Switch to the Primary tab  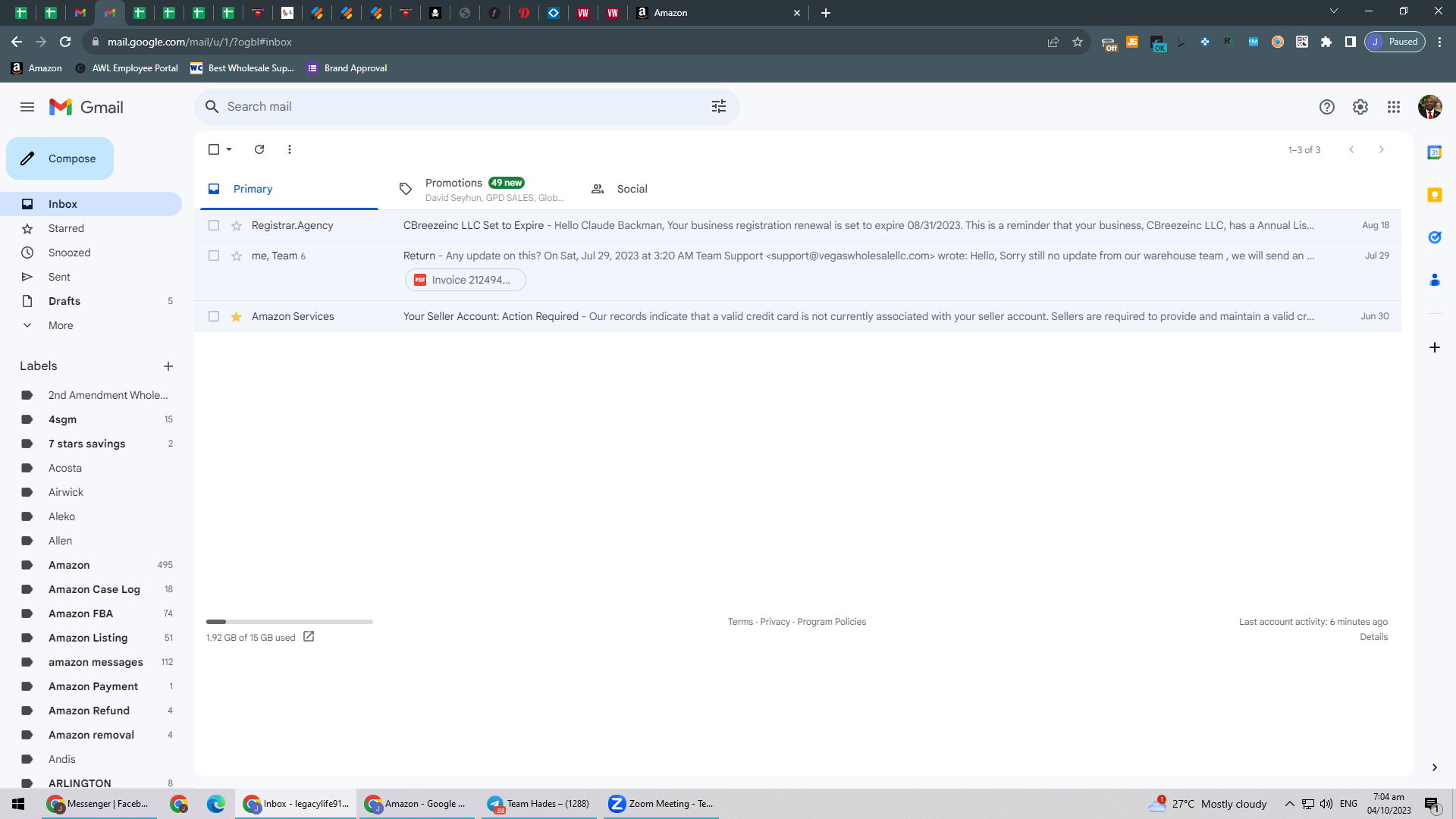pyautogui.click(x=289, y=189)
